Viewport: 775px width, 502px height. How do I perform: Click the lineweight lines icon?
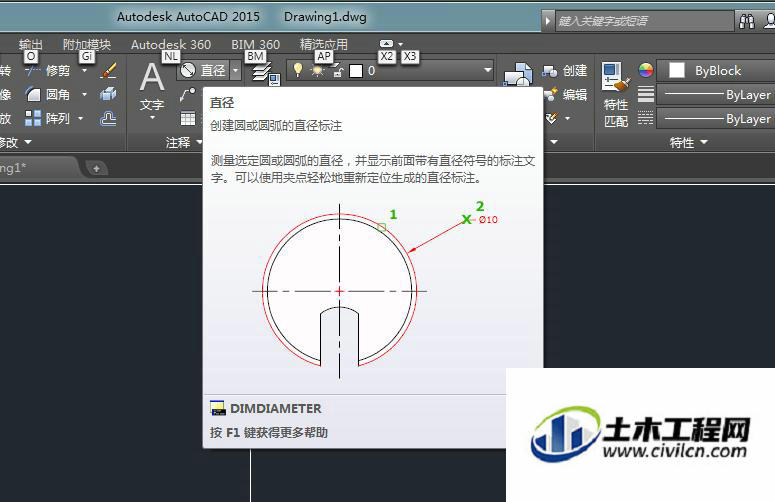click(646, 94)
